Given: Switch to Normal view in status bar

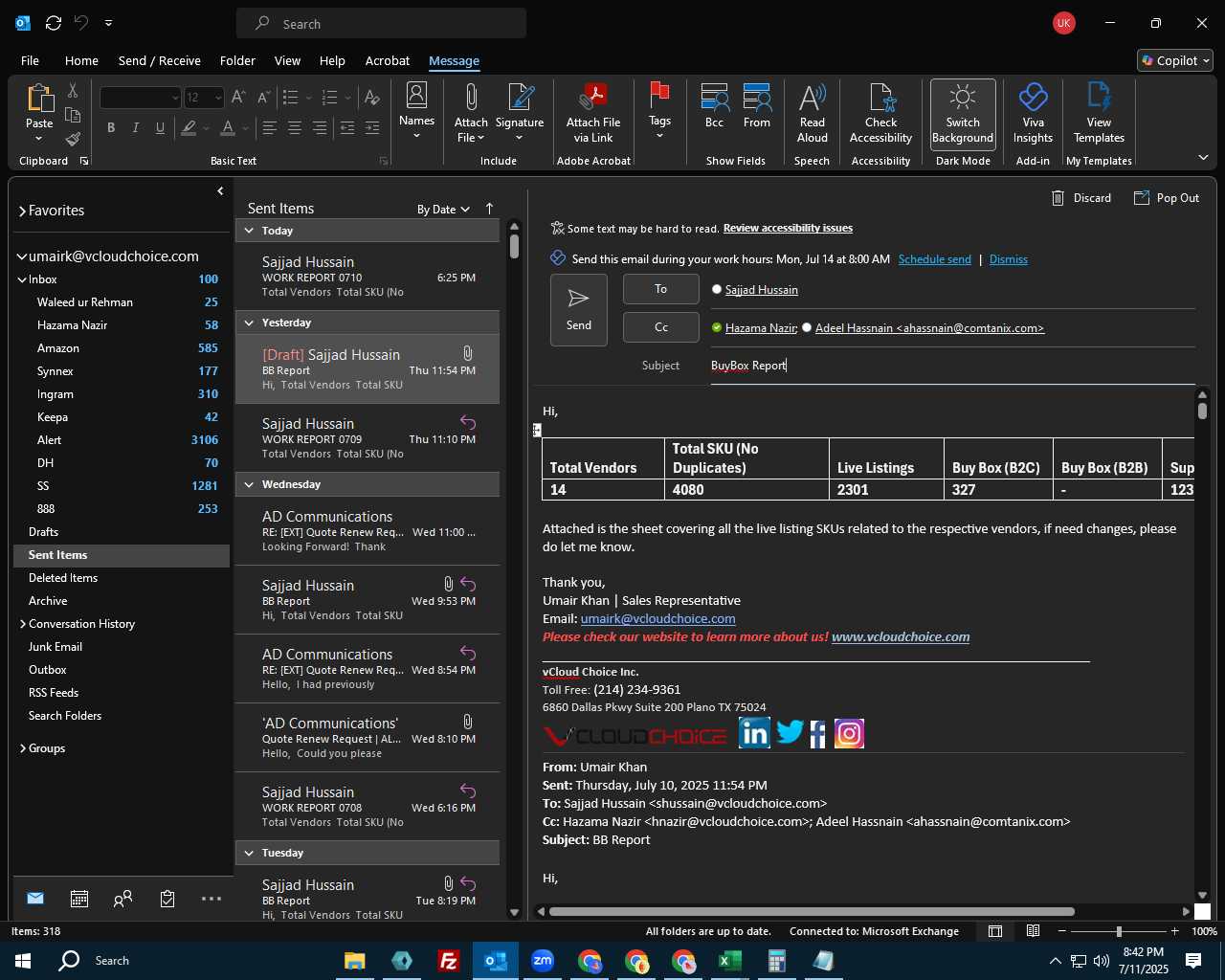Looking at the screenshot, I should pos(995,931).
